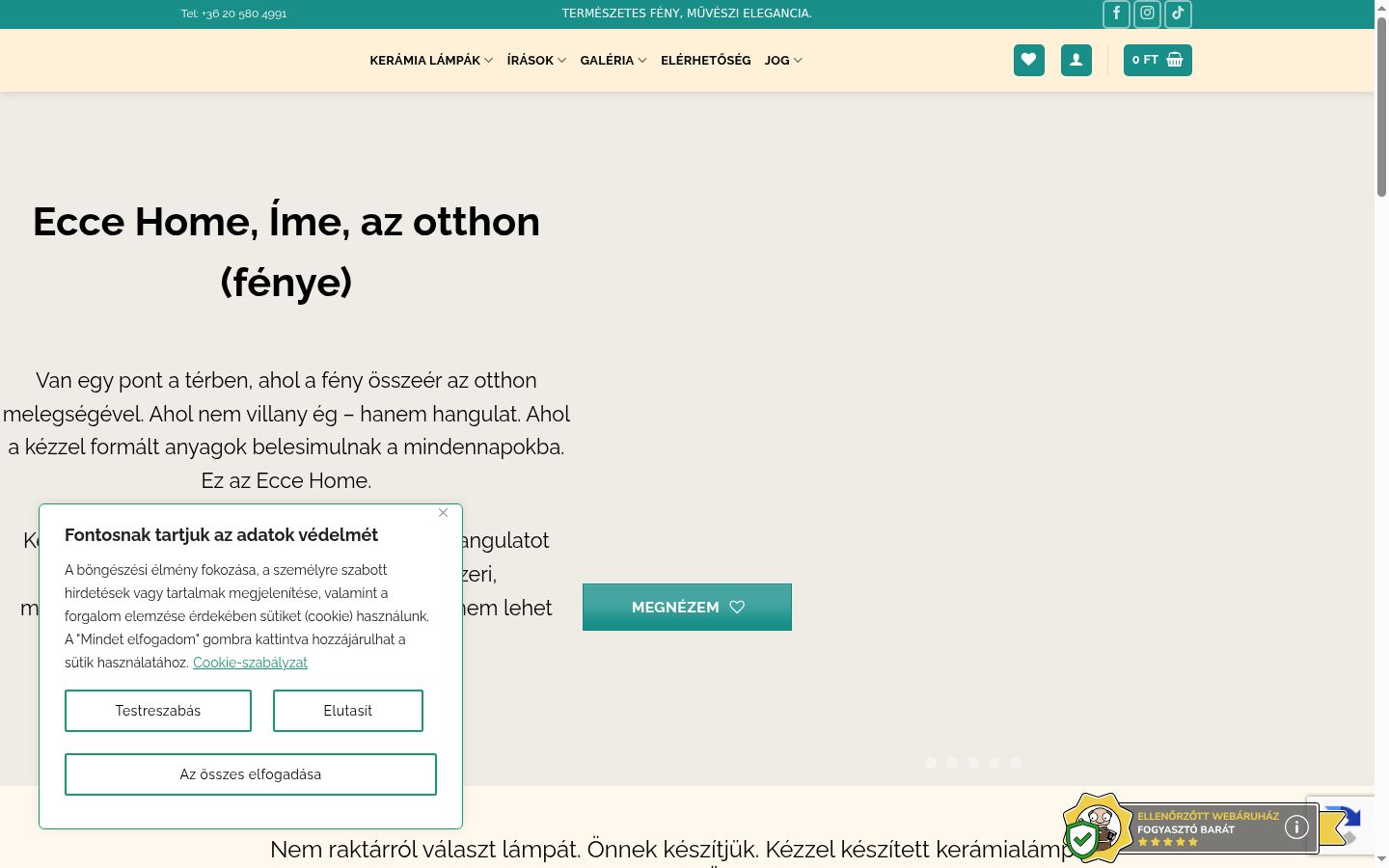Click the Ellenőrzött Webáruház badge text
Image resolution: width=1389 pixels, height=868 pixels.
[x=1208, y=816]
